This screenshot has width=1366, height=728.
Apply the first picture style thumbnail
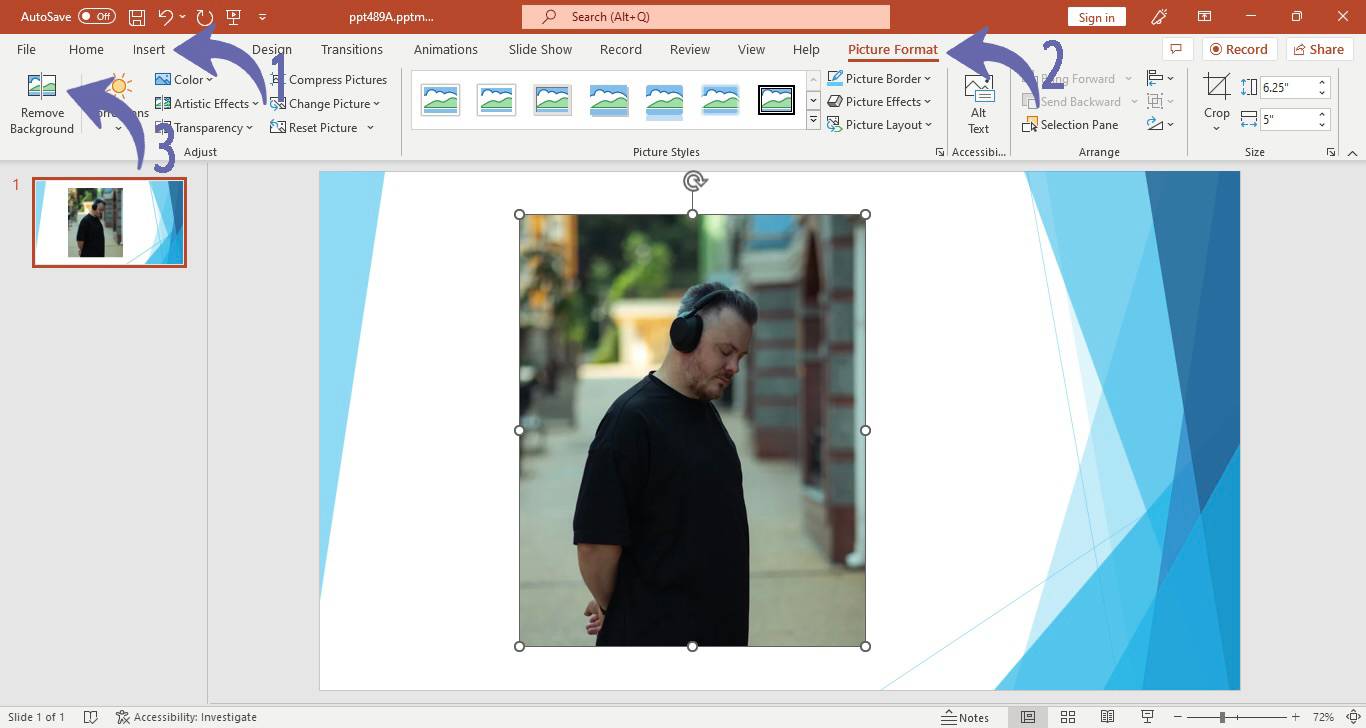pos(441,100)
